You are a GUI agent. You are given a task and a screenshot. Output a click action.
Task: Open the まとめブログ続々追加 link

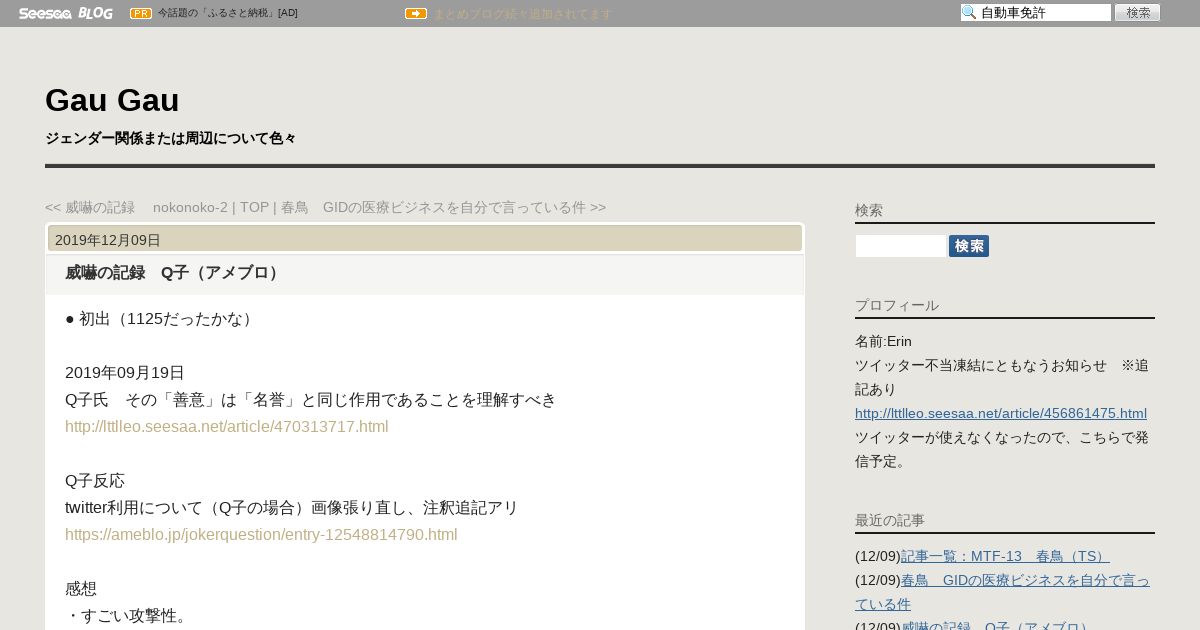tap(522, 14)
